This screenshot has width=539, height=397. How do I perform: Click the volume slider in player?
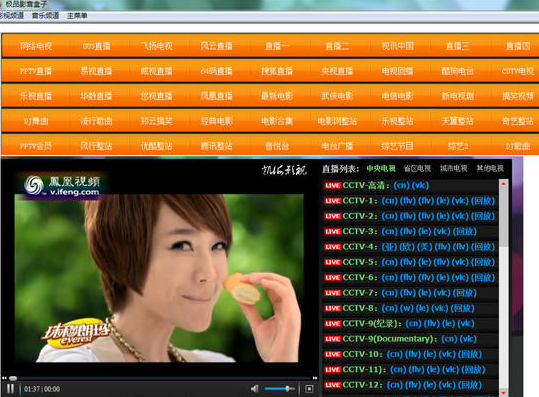point(279,389)
